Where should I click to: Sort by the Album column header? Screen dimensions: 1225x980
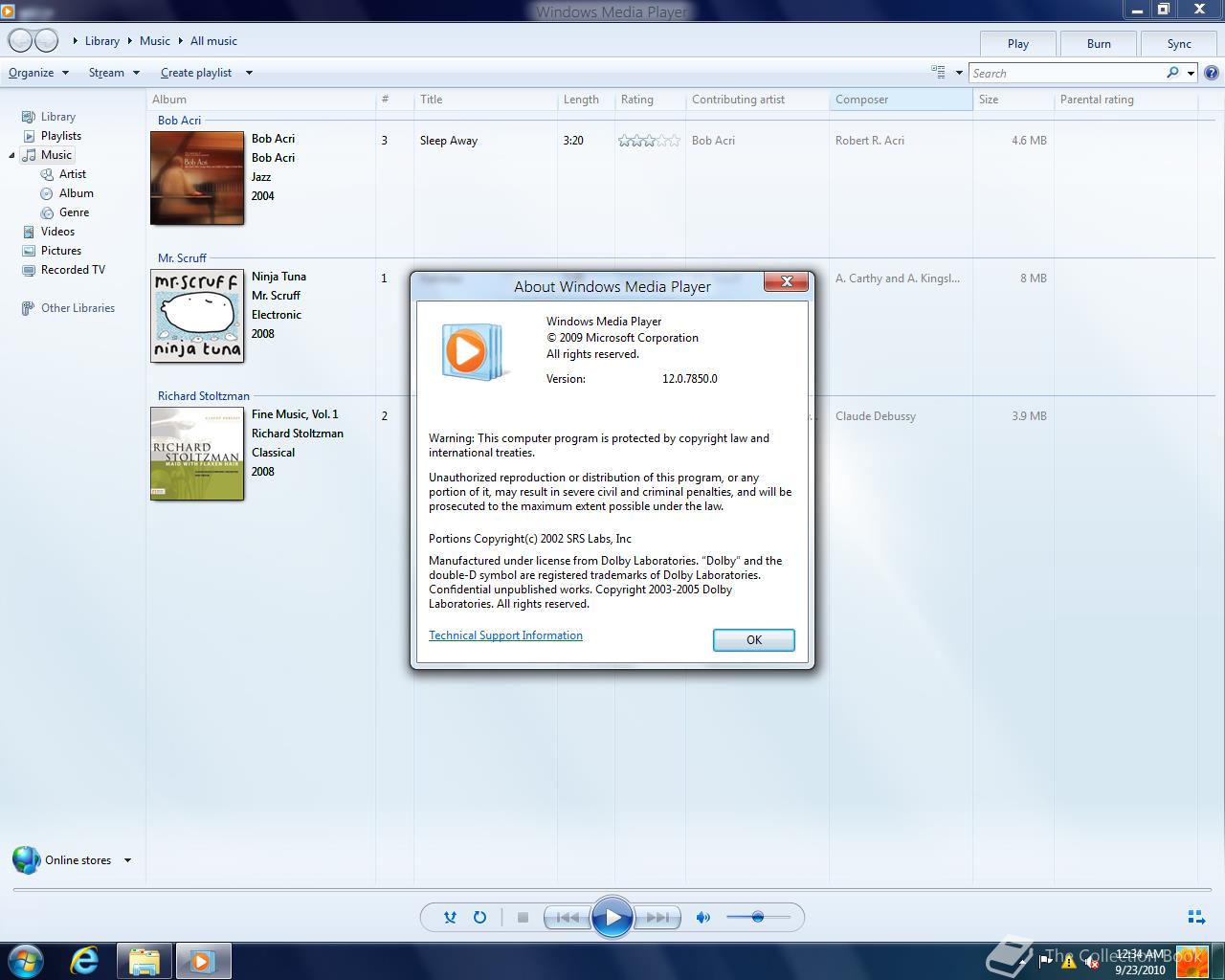point(260,100)
